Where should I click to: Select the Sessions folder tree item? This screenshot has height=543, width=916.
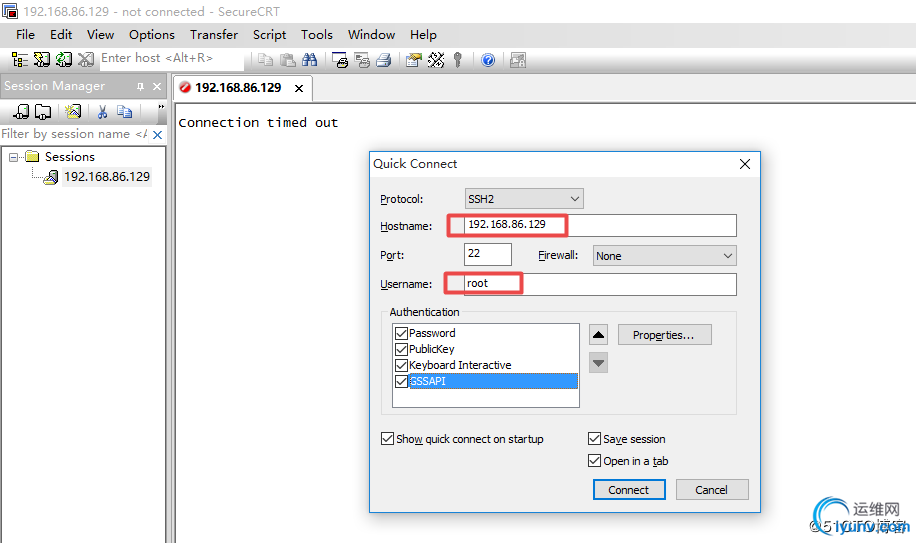point(70,156)
